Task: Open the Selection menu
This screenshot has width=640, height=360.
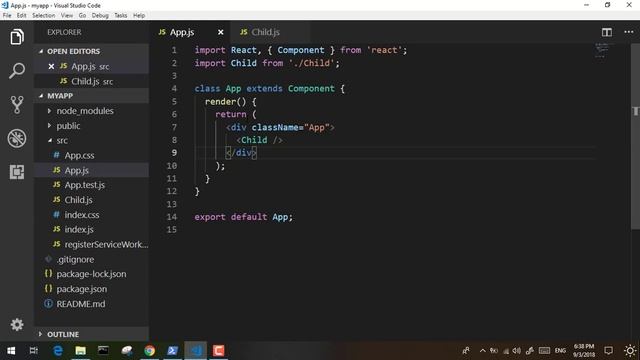Action: 44,16
